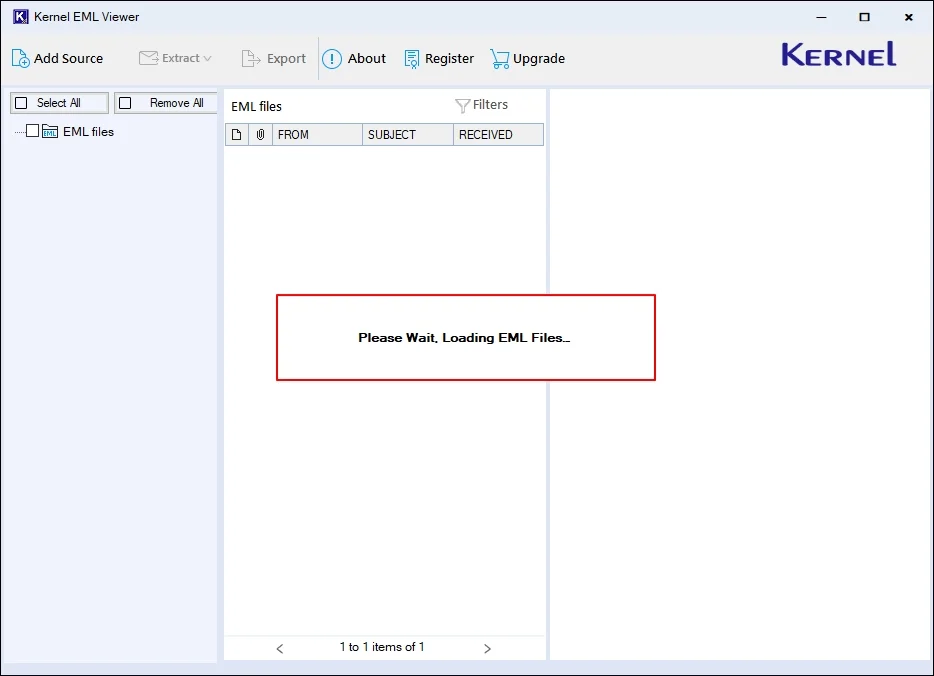Sort by the SUBJECT column header
The height and width of the screenshot is (676, 934).
407,135
